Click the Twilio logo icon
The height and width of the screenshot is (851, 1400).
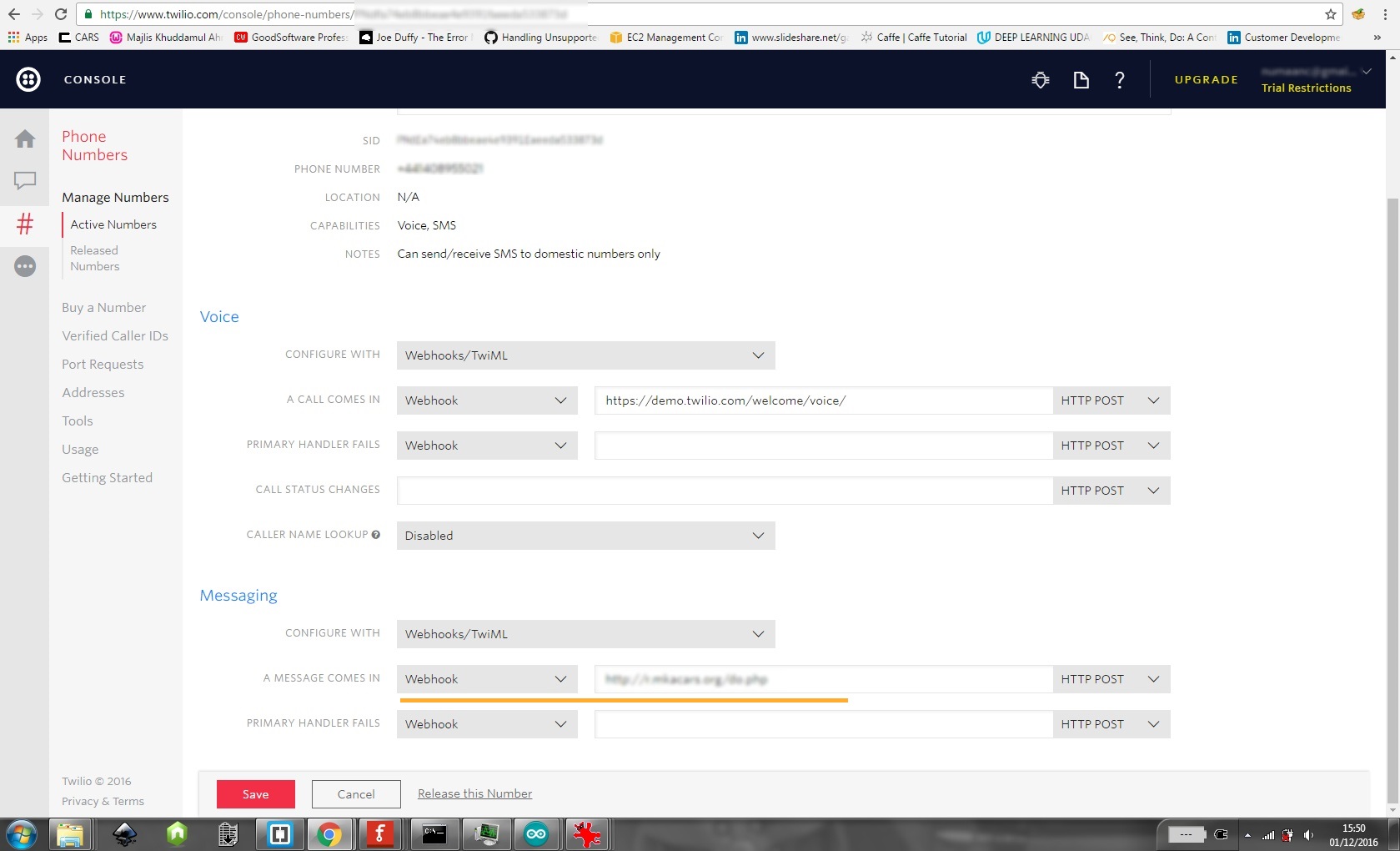click(28, 79)
